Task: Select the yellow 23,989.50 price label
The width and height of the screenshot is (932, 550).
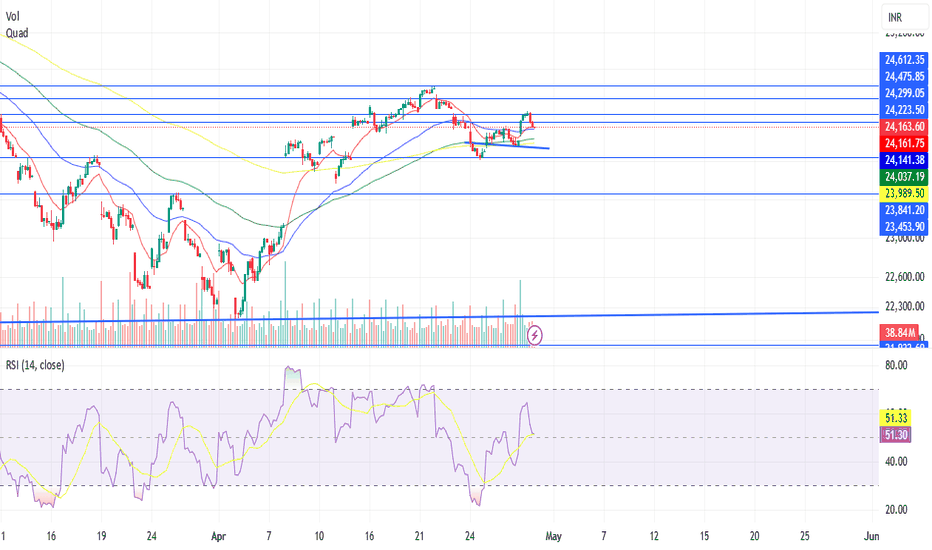Action: point(903,192)
